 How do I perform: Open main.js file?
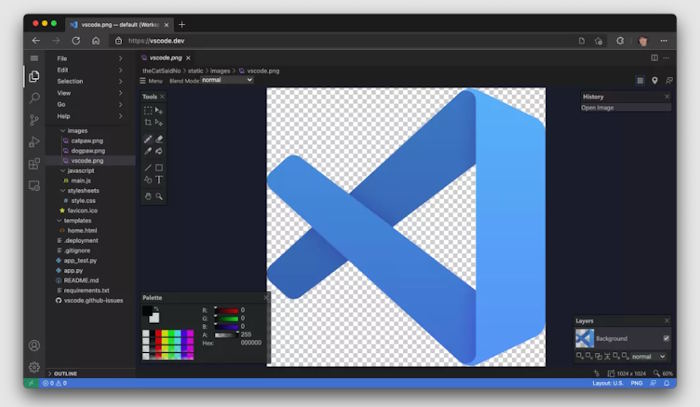[81, 181]
